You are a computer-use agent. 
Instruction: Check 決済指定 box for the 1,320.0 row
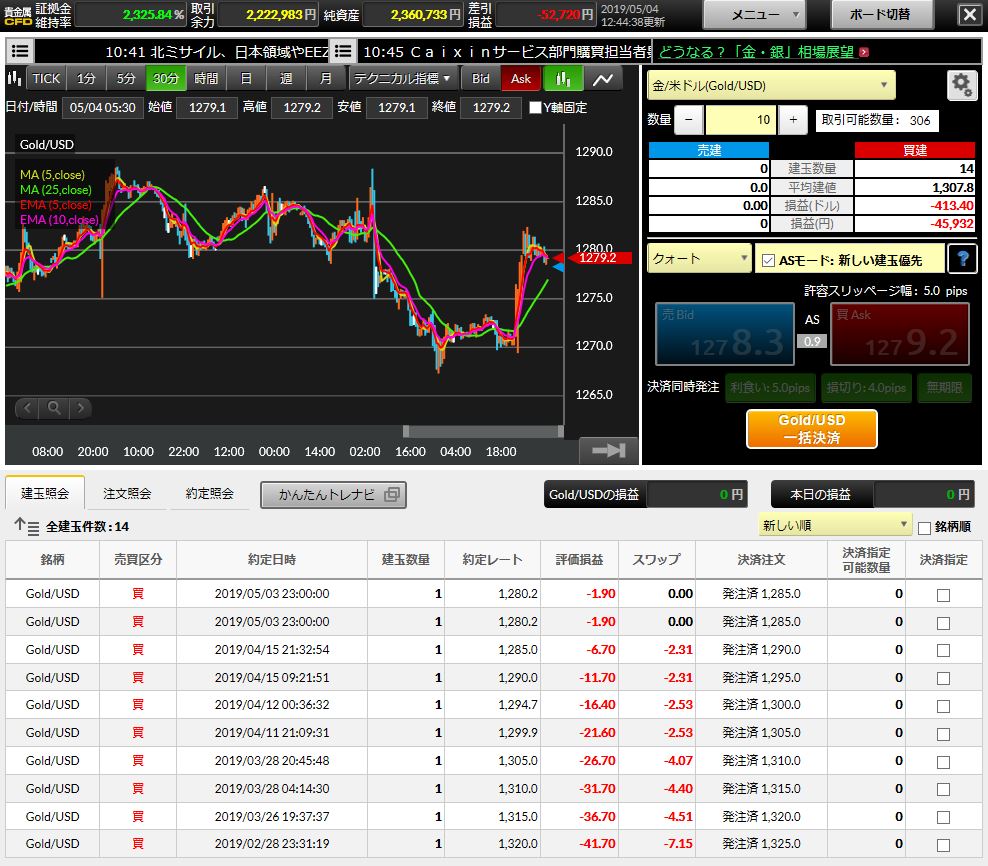tap(943, 845)
